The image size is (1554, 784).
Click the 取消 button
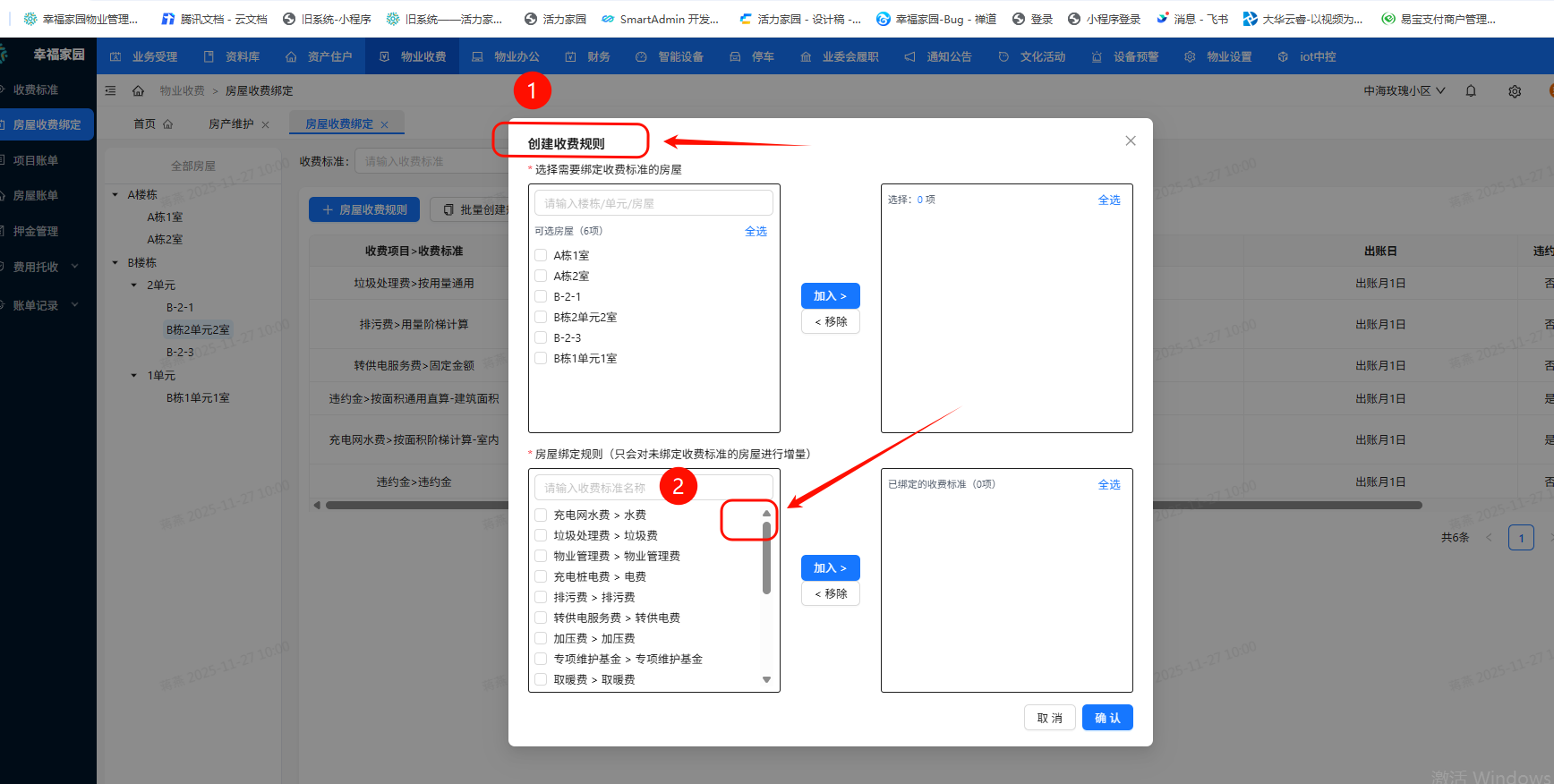pos(1050,718)
